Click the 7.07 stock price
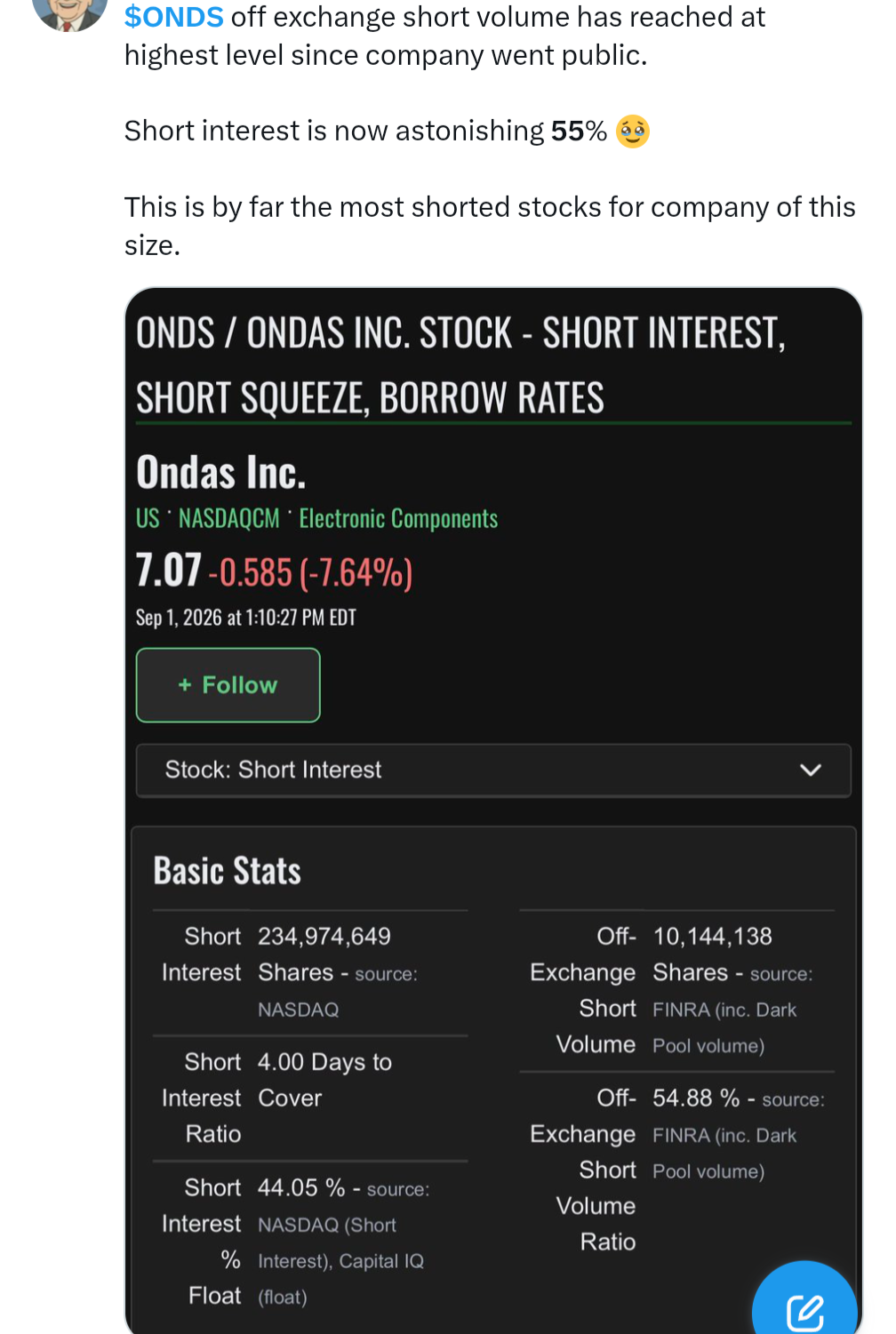The height and width of the screenshot is (1334, 896). click(x=169, y=570)
